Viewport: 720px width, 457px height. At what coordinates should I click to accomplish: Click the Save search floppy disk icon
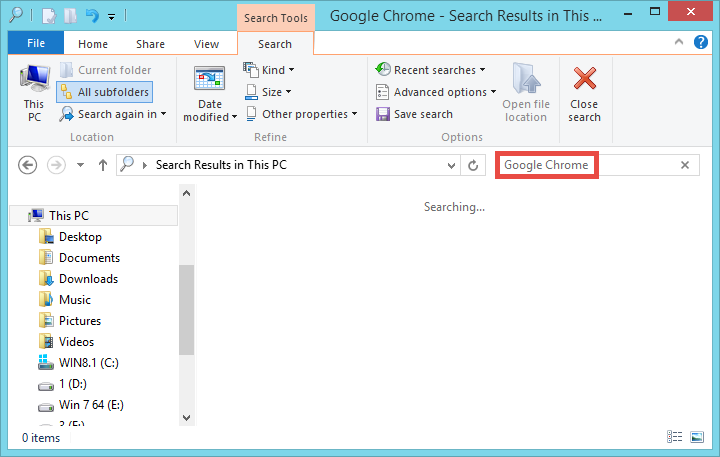pos(382,114)
